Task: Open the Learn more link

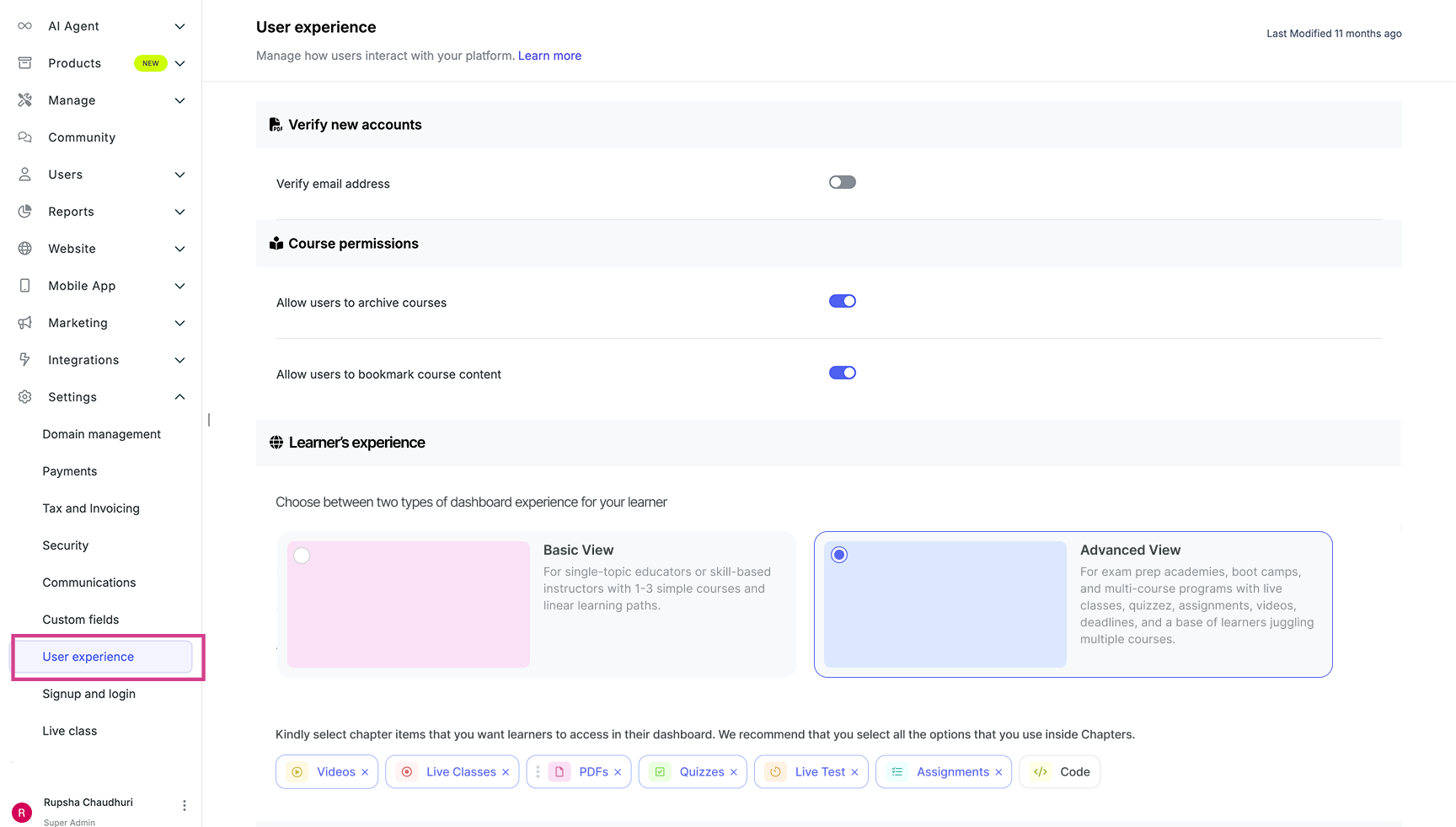Action: (x=549, y=56)
